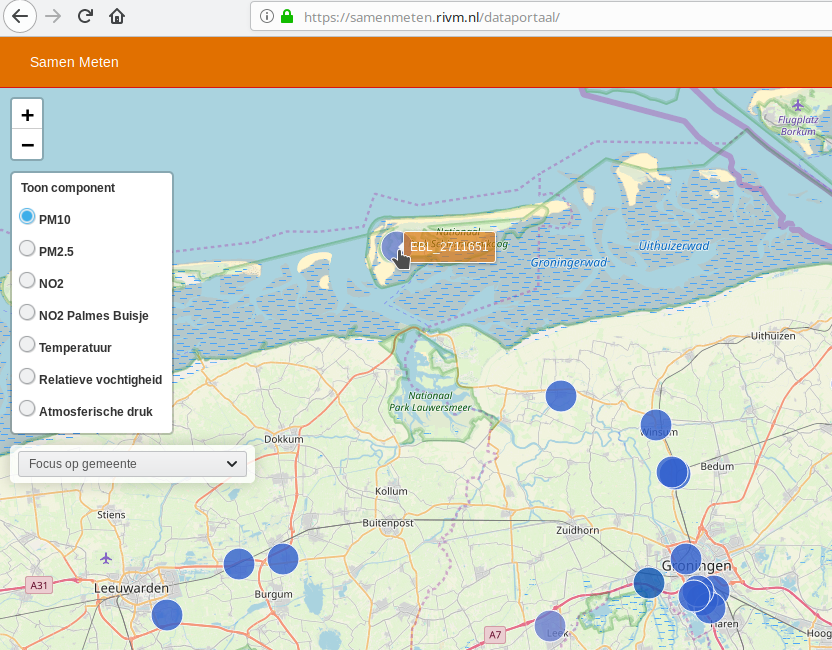Click the green padlock security icon
The height and width of the screenshot is (650, 832).
pyautogui.click(x=287, y=16)
